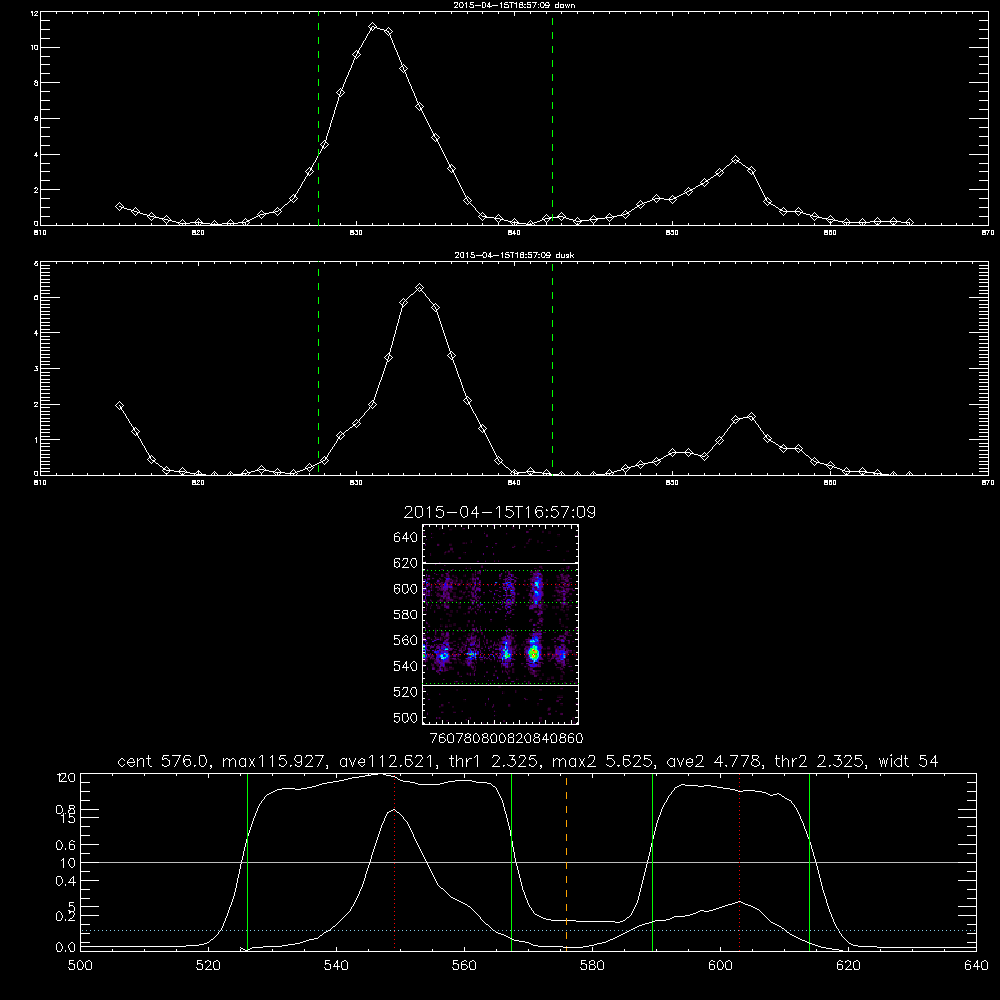Click the highest peak marker of the dawn curve

[373, 27]
